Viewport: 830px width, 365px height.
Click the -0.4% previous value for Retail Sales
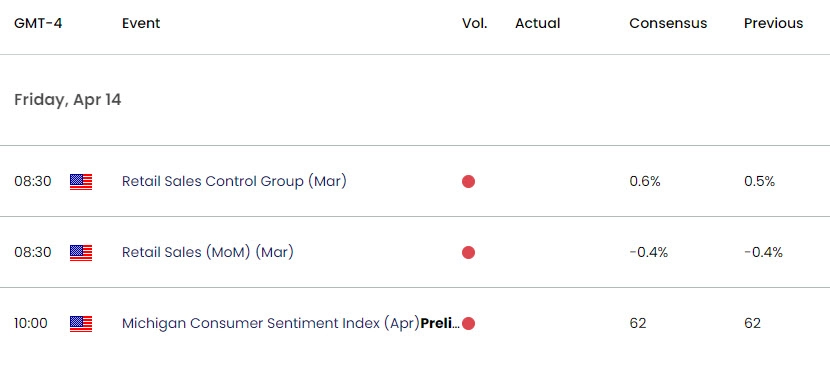click(763, 252)
